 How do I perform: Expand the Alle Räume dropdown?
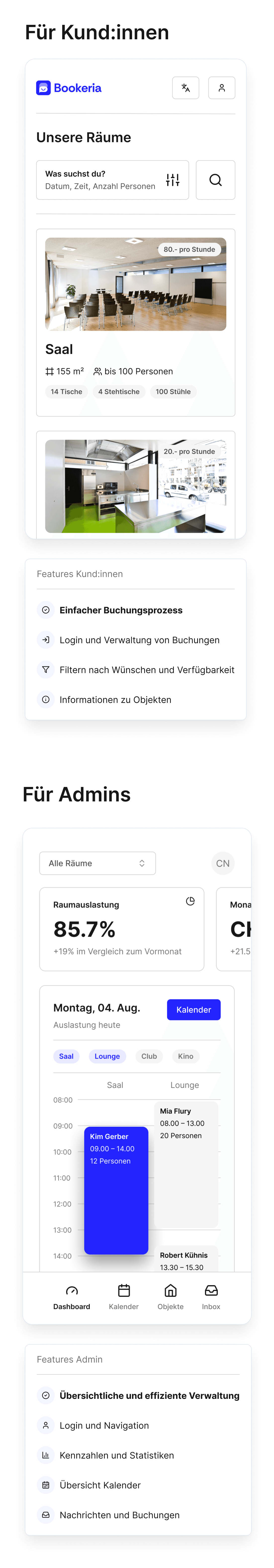[97, 863]
